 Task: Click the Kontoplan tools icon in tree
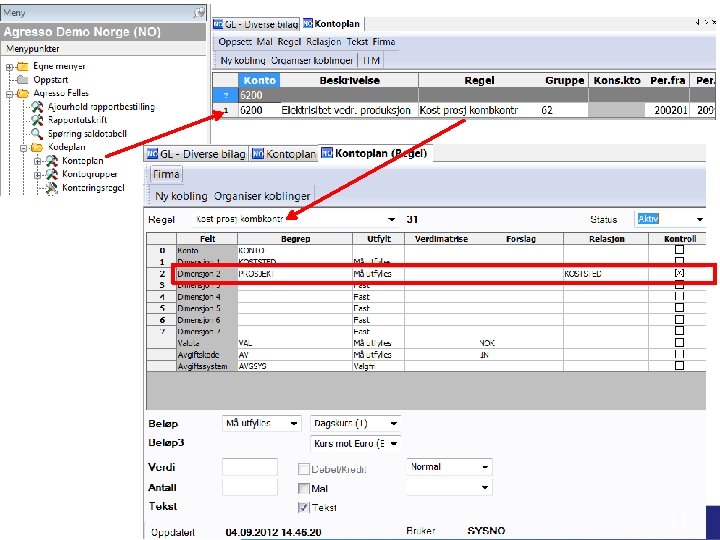[52, 161]
